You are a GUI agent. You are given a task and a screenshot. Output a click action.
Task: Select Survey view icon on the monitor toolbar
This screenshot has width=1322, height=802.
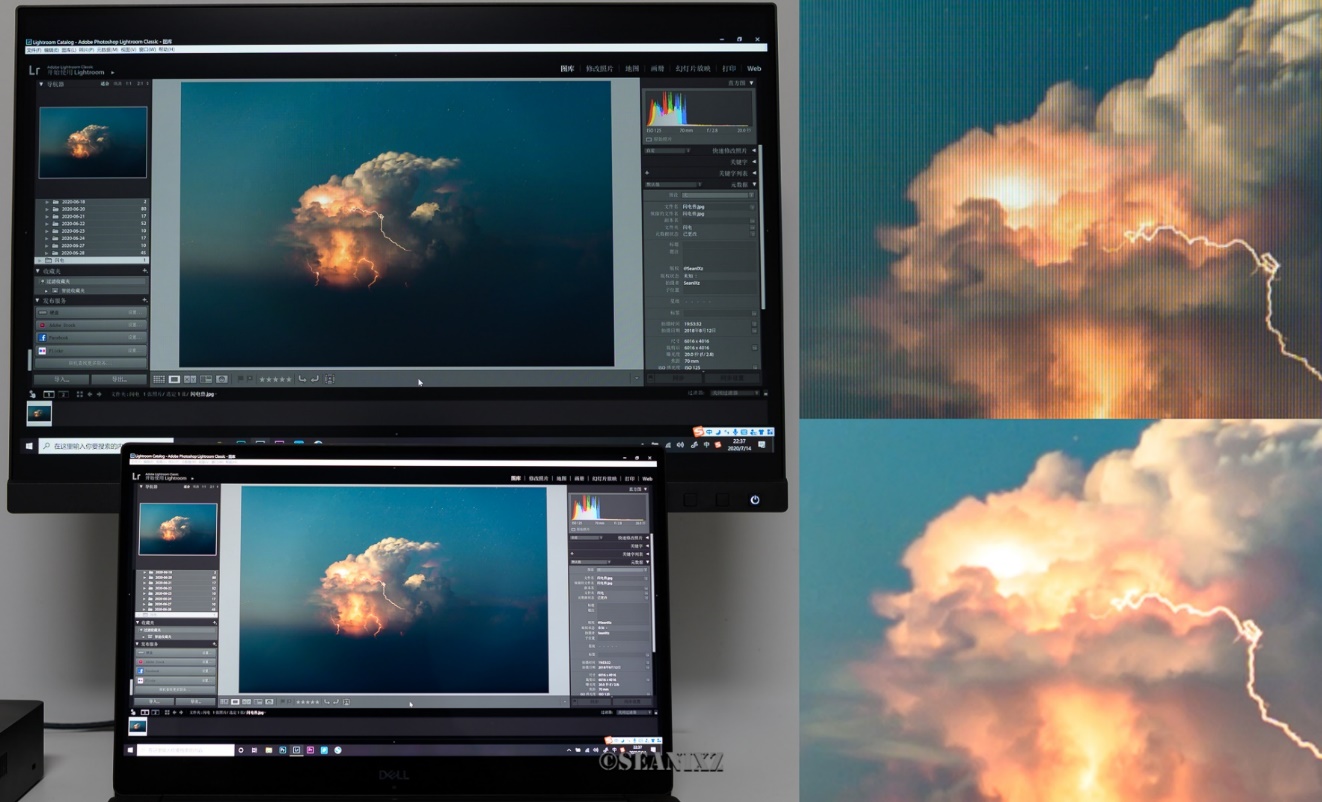point(206,379)
